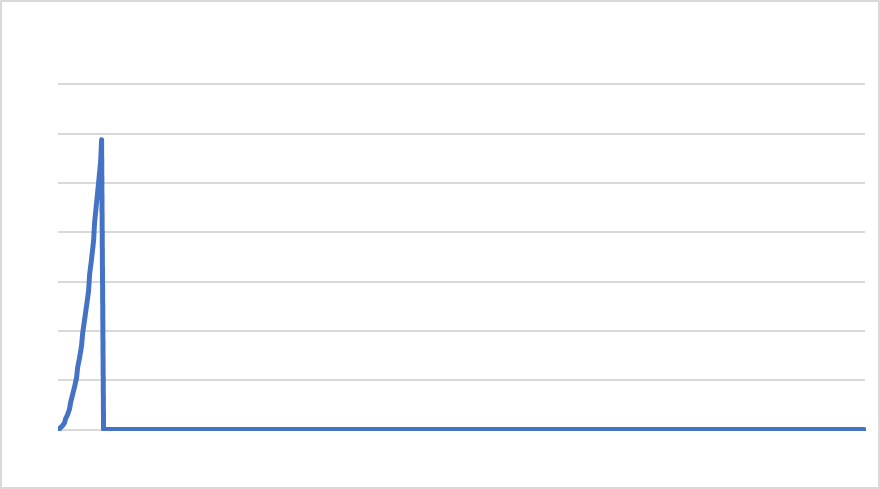
Task: Select the sixth gridline from the top
Action: click(461, 331)
